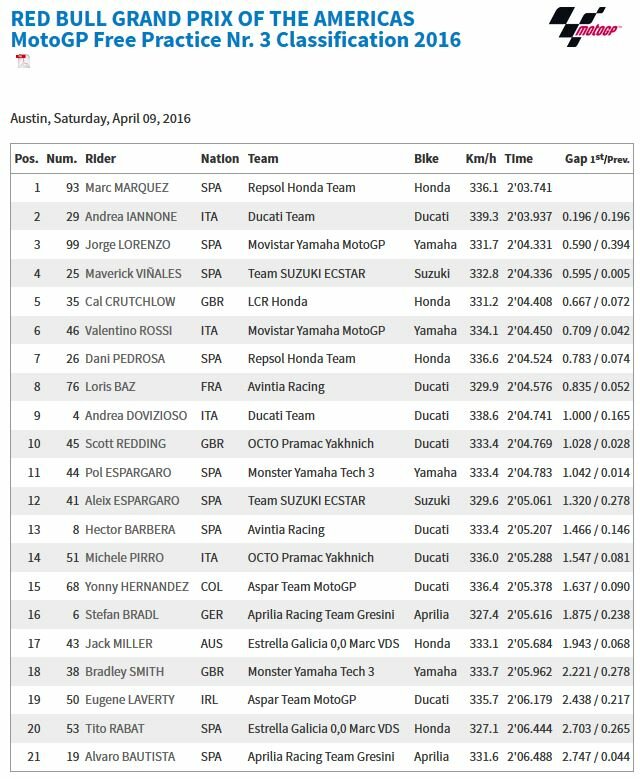Click the Rider column header
Screen dimensions: 640x779
click(x=100, y=159)
